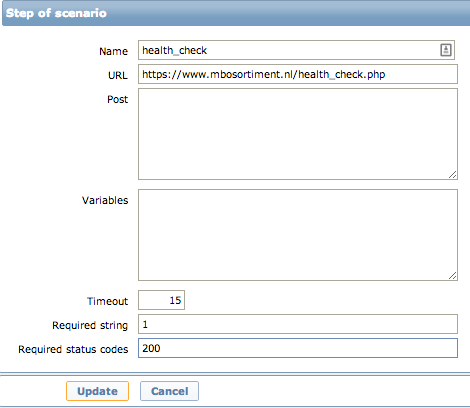Click the Post text area resize grip
The height and width of the screenshot is (408, 470).
pos(452,175)
